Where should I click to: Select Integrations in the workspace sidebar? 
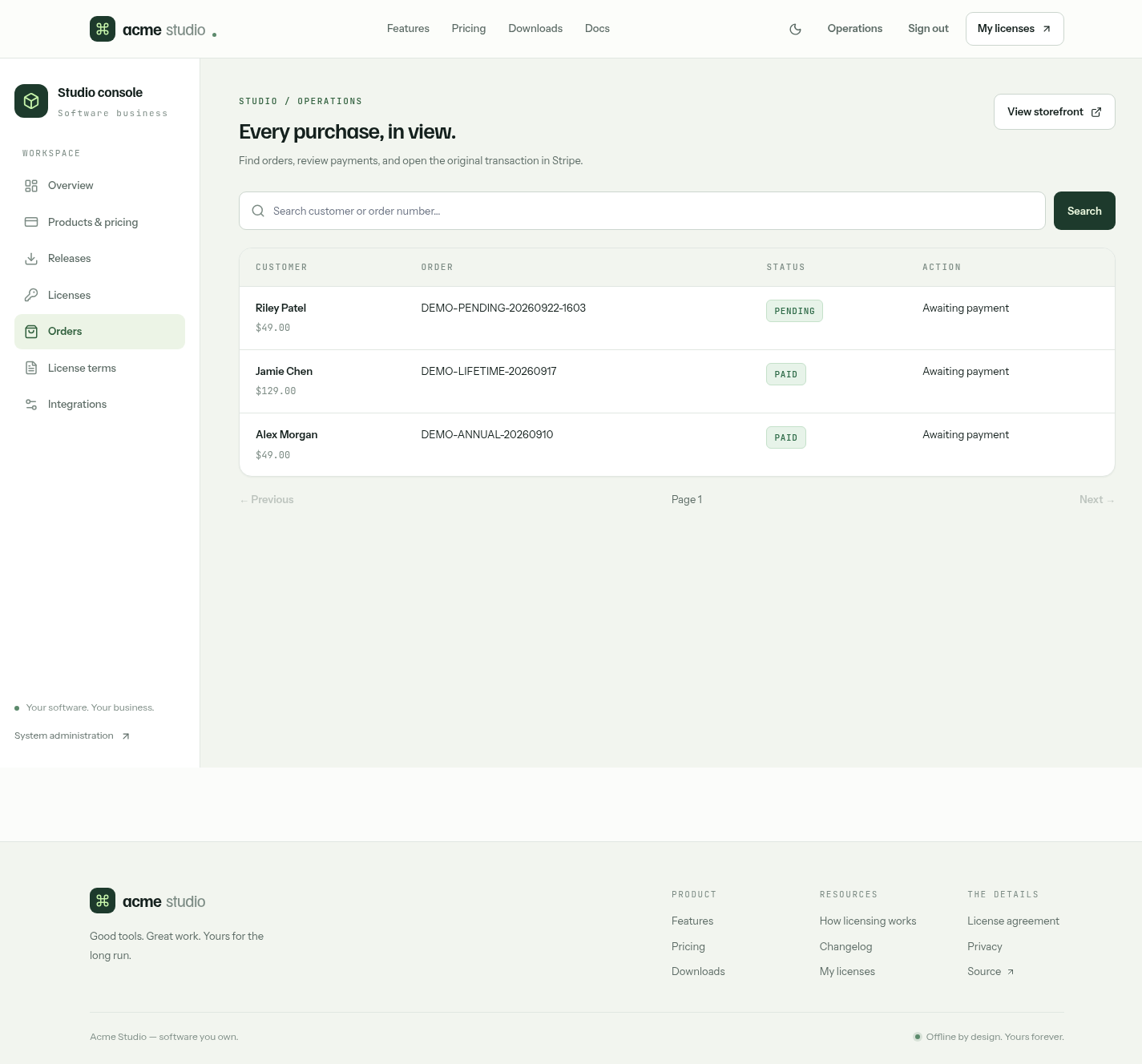[x=99, y=405]
